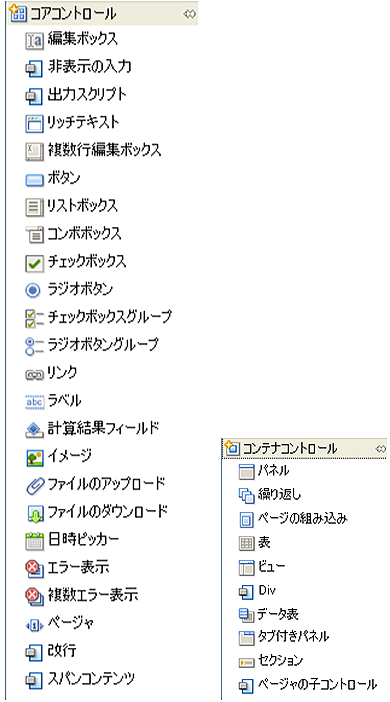The width and height of the screenshot is (390, 702).
Task: Click the pin arrows on コアコントロール header
Action: [189, 14]
